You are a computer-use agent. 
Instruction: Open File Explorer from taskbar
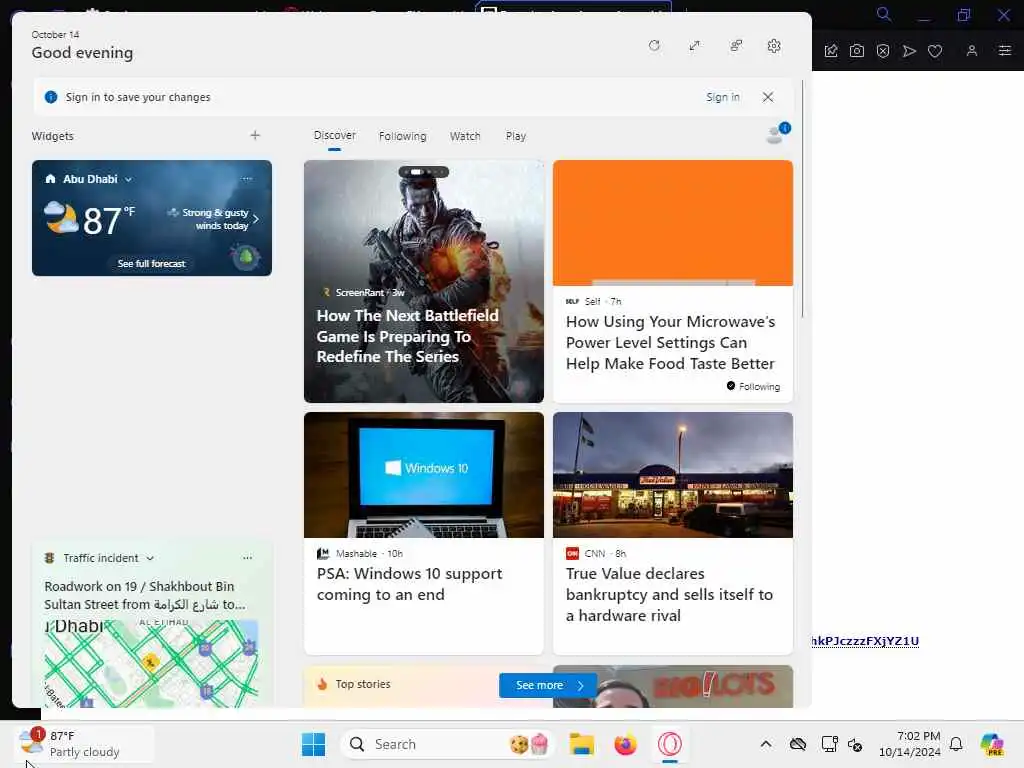coord(581,744)
